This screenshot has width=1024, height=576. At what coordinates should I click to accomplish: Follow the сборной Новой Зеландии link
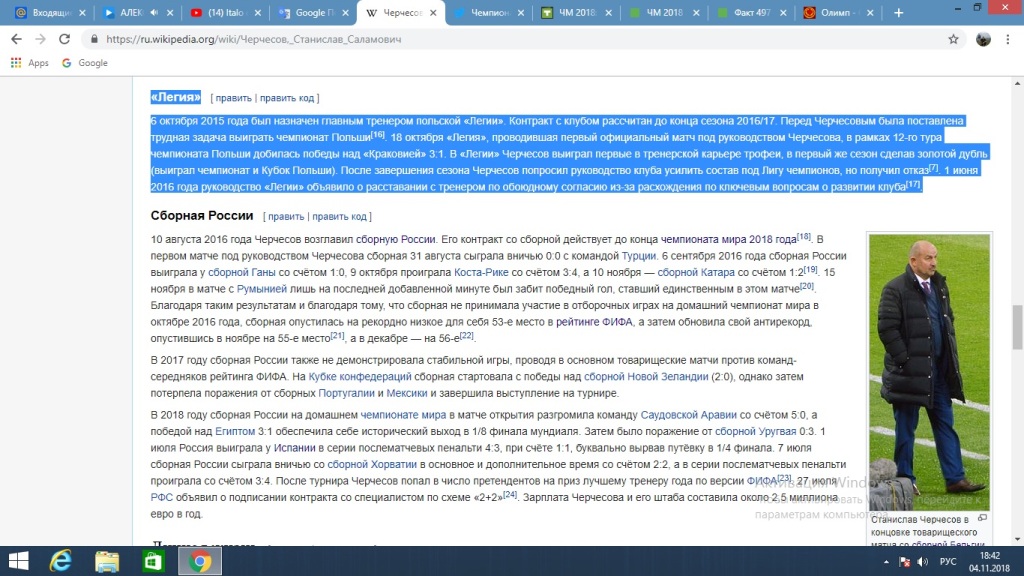646,376
